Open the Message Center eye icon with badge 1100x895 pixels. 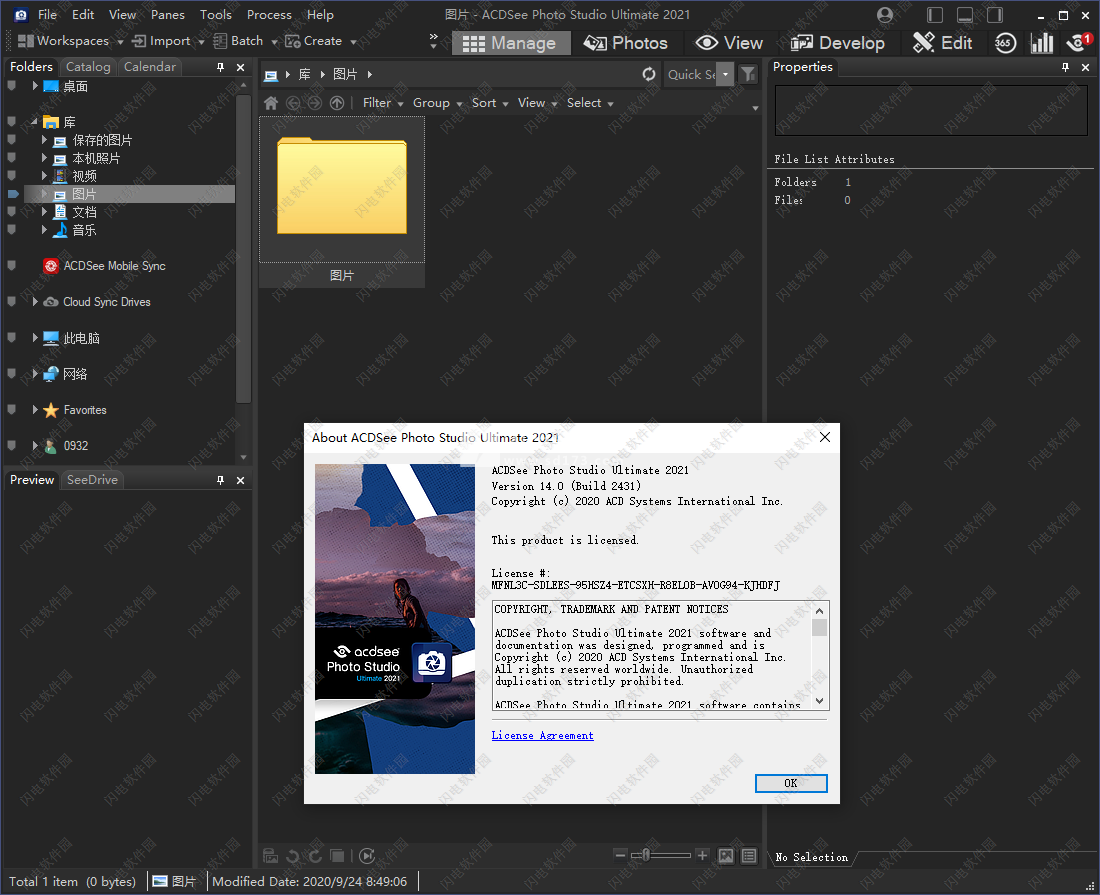click(1078, 43)
